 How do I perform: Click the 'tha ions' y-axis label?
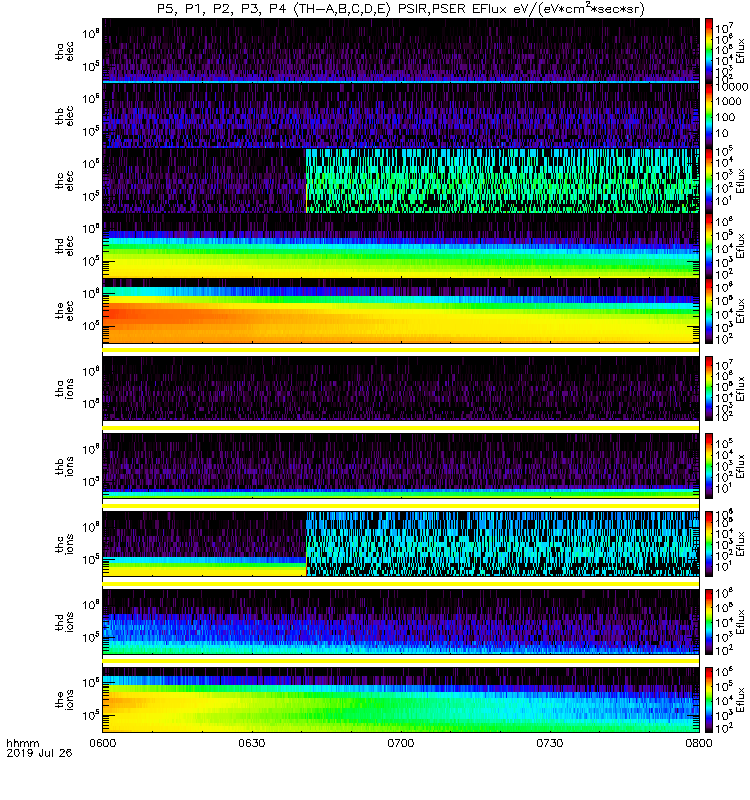[x=64, y=389]
